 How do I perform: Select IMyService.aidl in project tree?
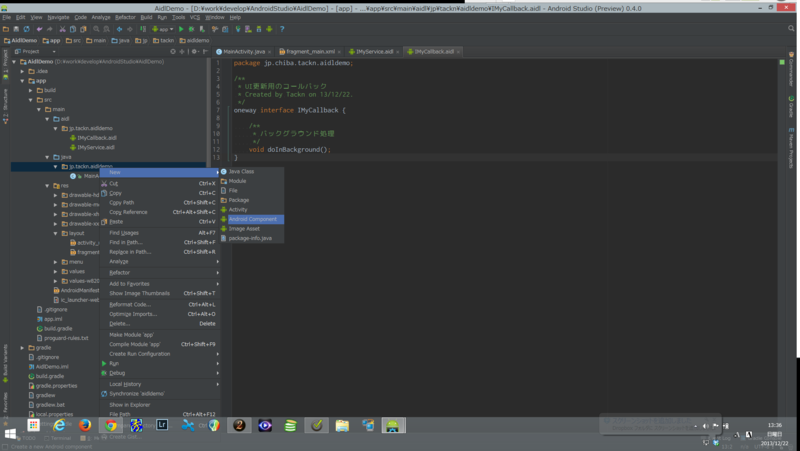click(92, 147)
